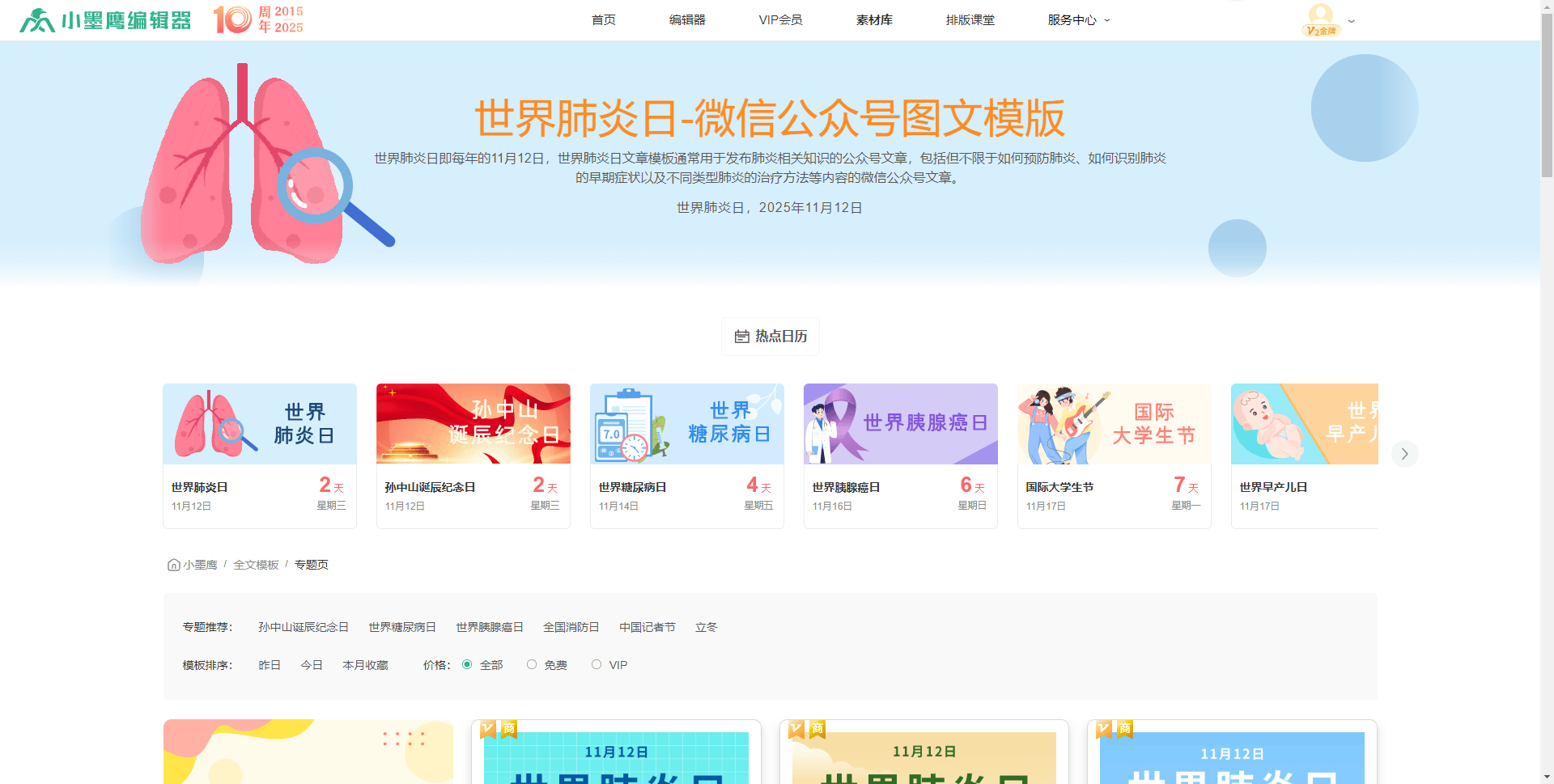Open the 素材库 nav item

coord(874,20)
